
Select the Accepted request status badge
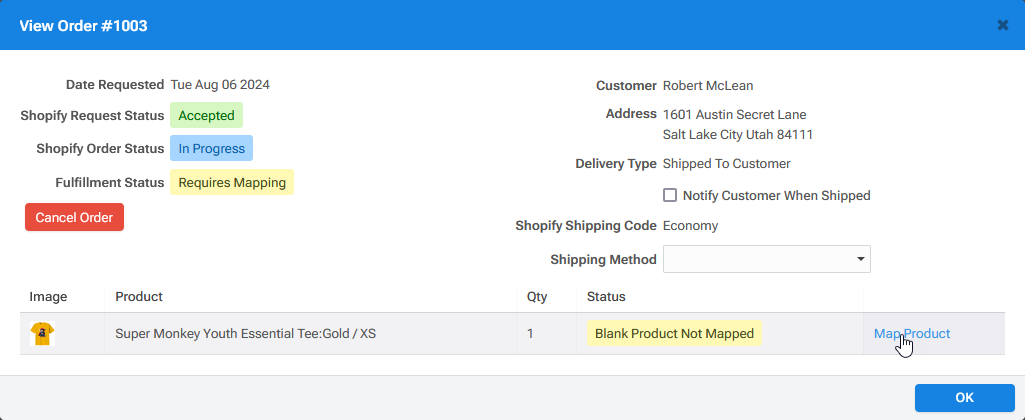207,115
